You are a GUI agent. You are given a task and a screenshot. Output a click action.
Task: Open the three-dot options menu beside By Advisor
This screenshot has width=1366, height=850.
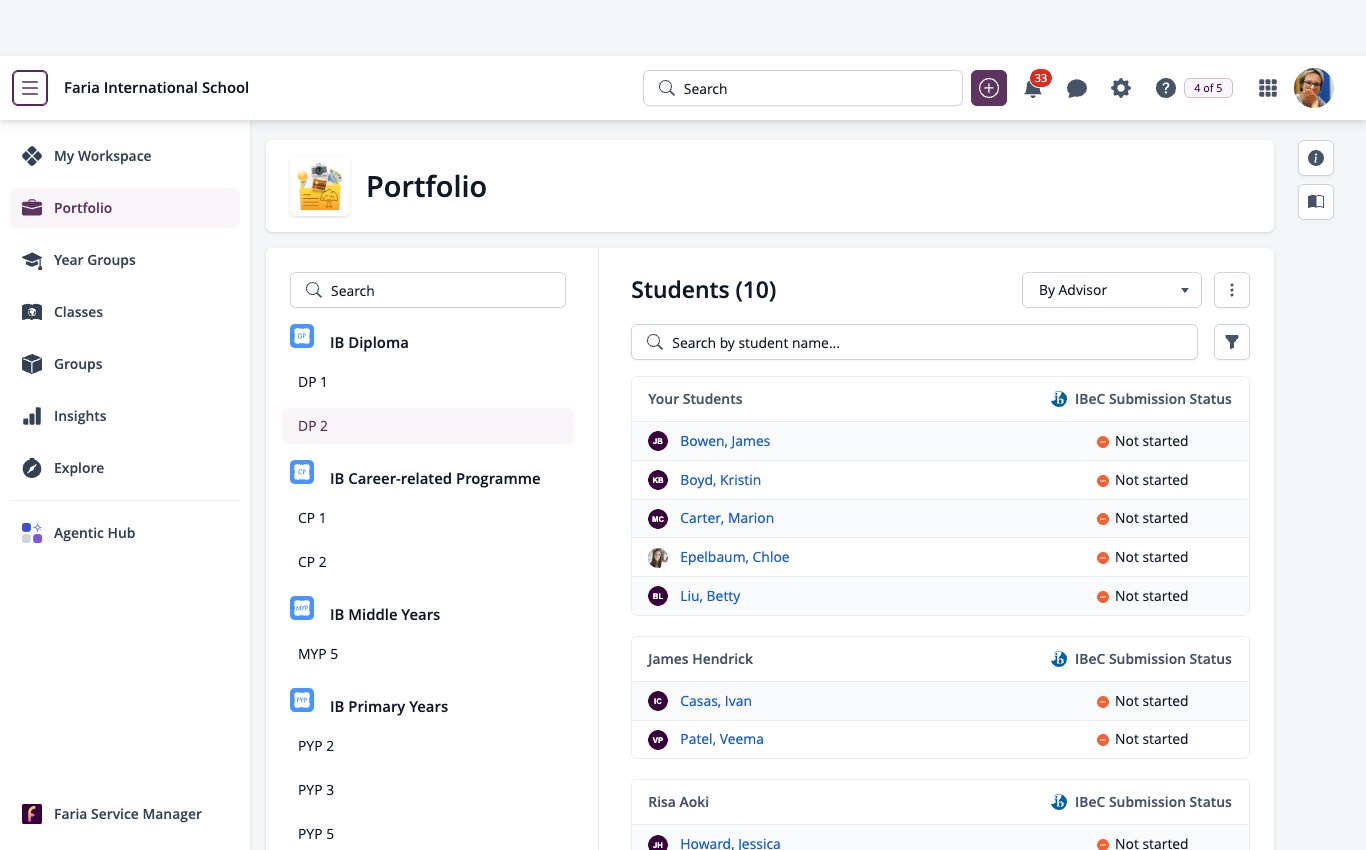point(1232,290)
